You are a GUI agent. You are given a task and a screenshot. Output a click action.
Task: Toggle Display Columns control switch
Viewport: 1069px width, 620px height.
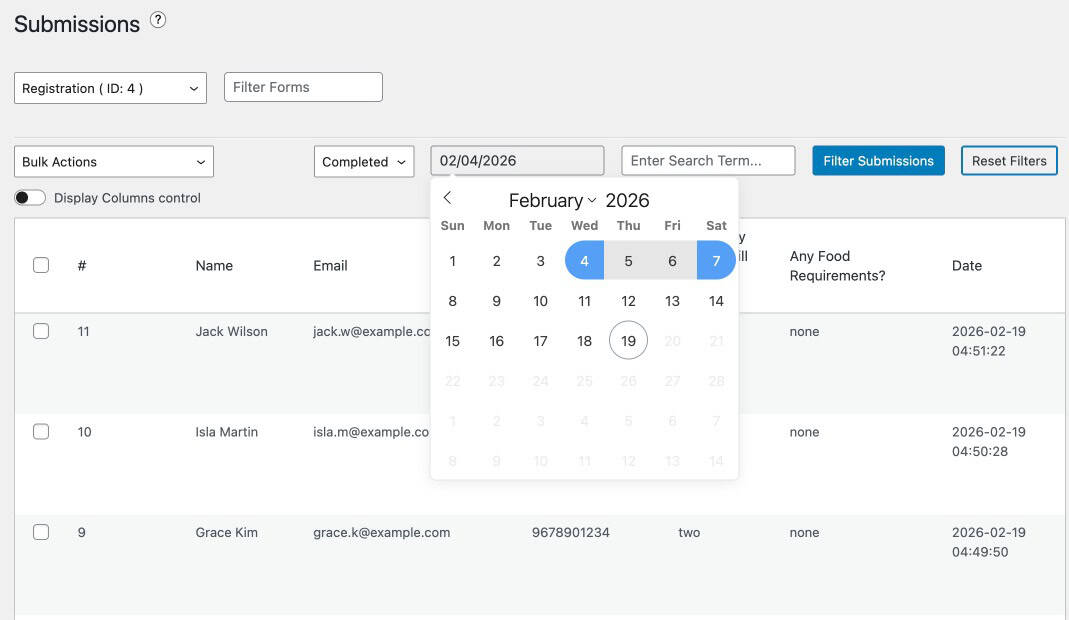(30, 198)
